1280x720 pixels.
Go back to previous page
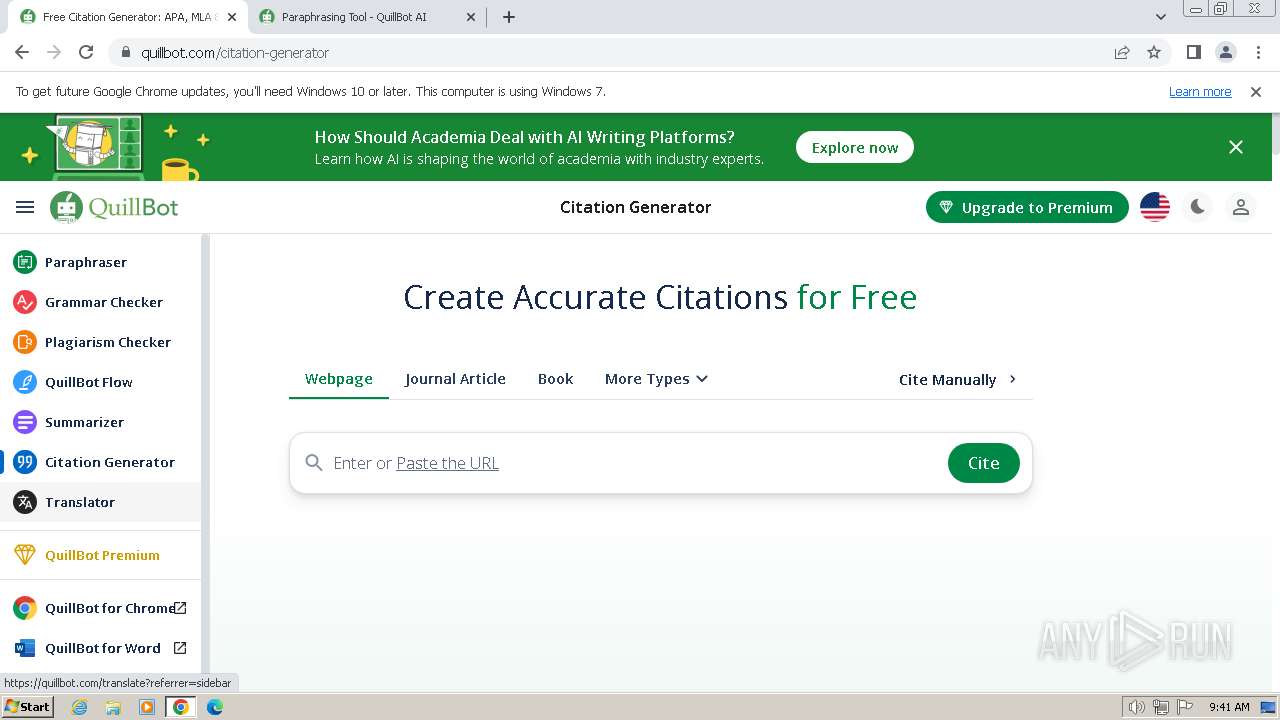coord(22,52)
